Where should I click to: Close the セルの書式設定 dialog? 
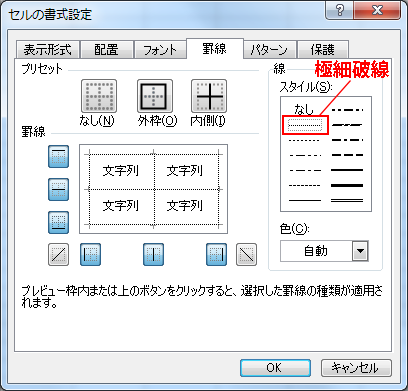tap(377, 11)
